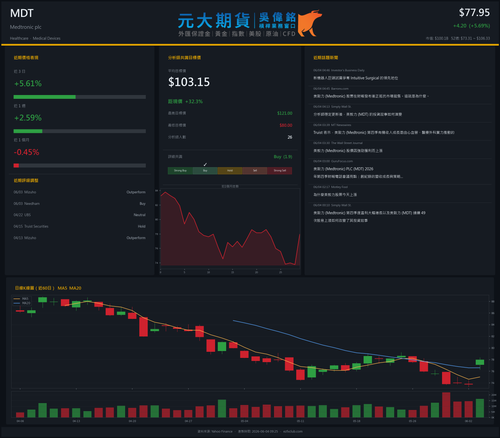This screenshot has height=438, width=500.
Task: Click the +2.59% one-week return value
Action: click(x=28, y=118)
